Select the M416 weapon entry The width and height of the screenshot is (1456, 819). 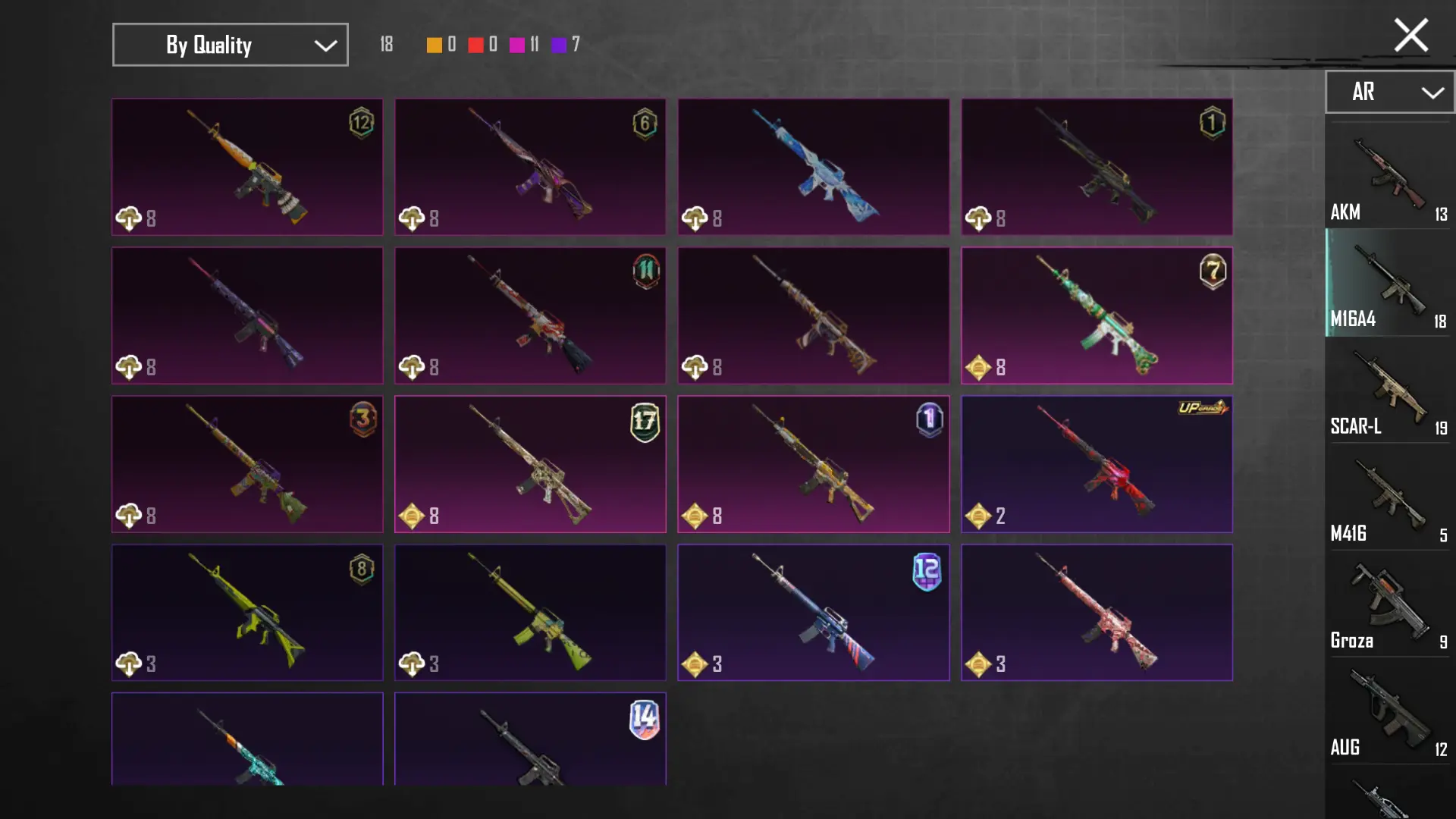pos(1389,497)
